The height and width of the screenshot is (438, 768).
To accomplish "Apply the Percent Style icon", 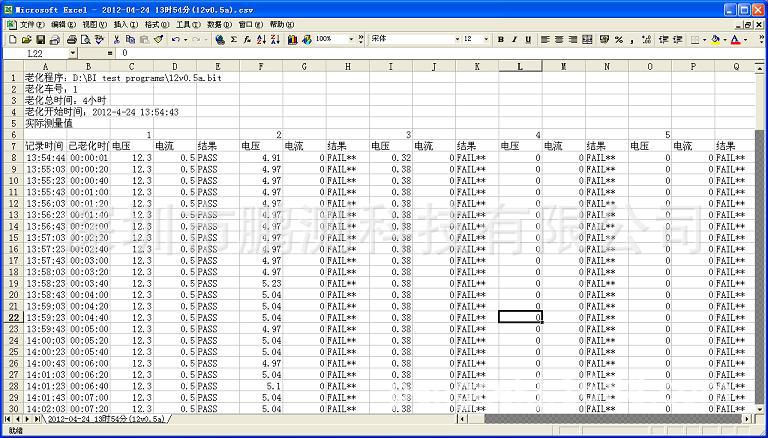I will pyautogui.click(x=619, y=39).
